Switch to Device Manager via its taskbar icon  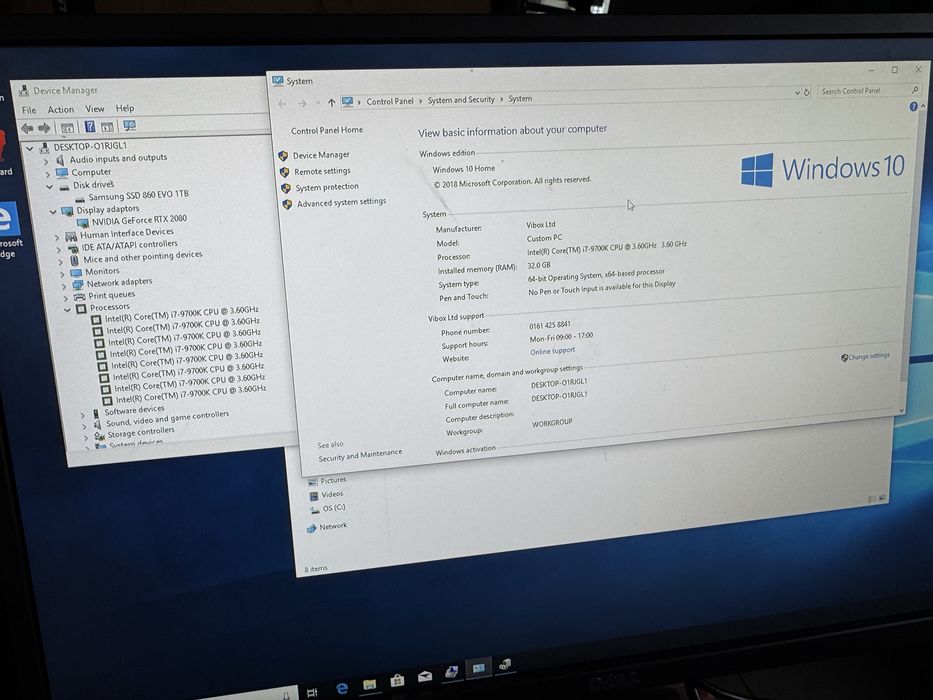[505, 665]
